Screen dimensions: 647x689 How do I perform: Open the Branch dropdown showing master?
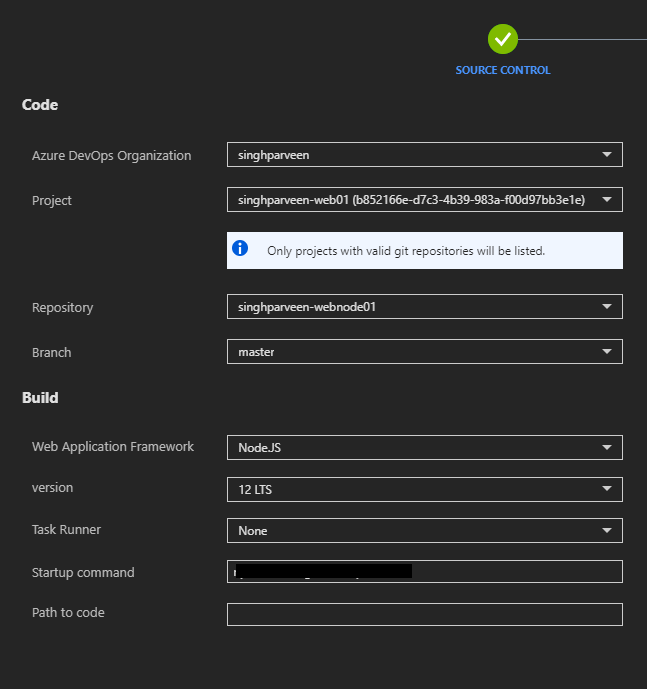pos(425,352)
